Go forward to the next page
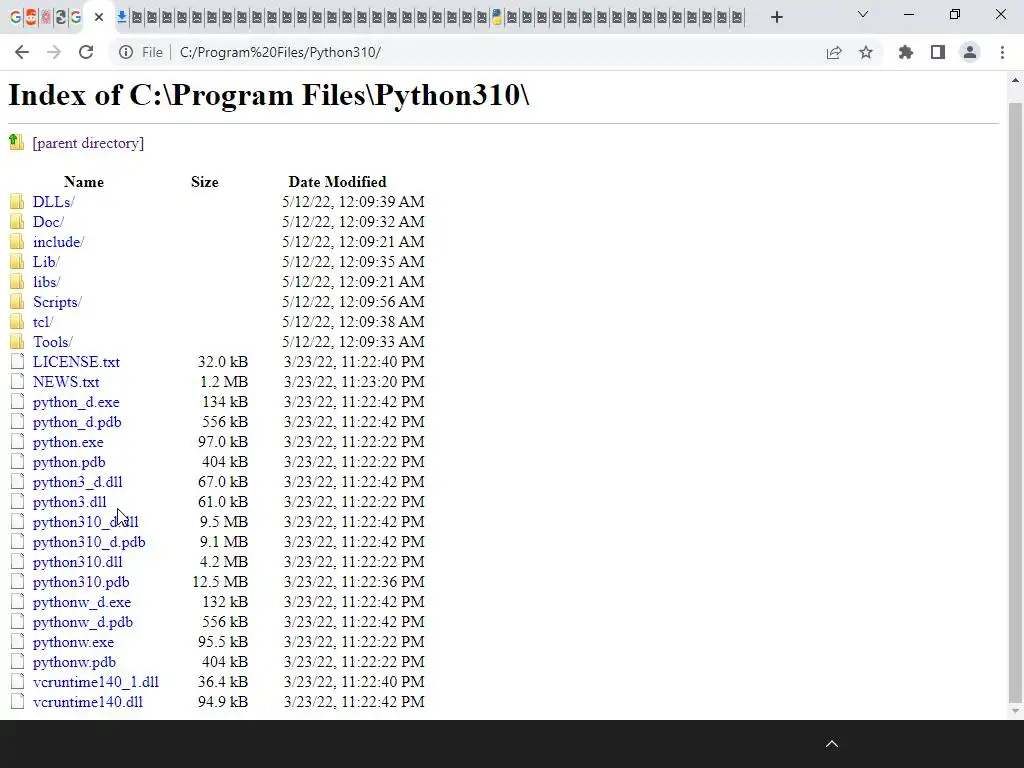 pyautogui.click(x=54, y=52)
